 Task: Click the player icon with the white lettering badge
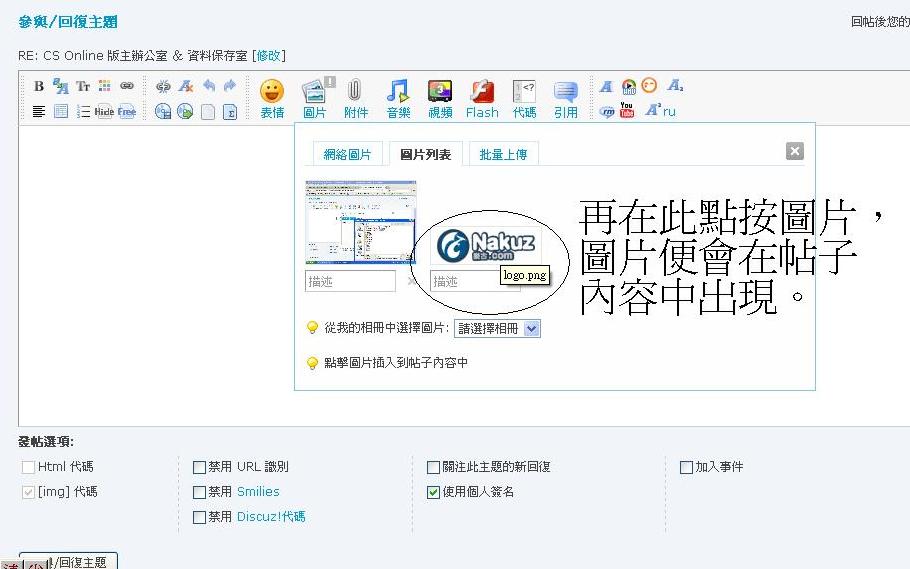click(x=629, y=87)
